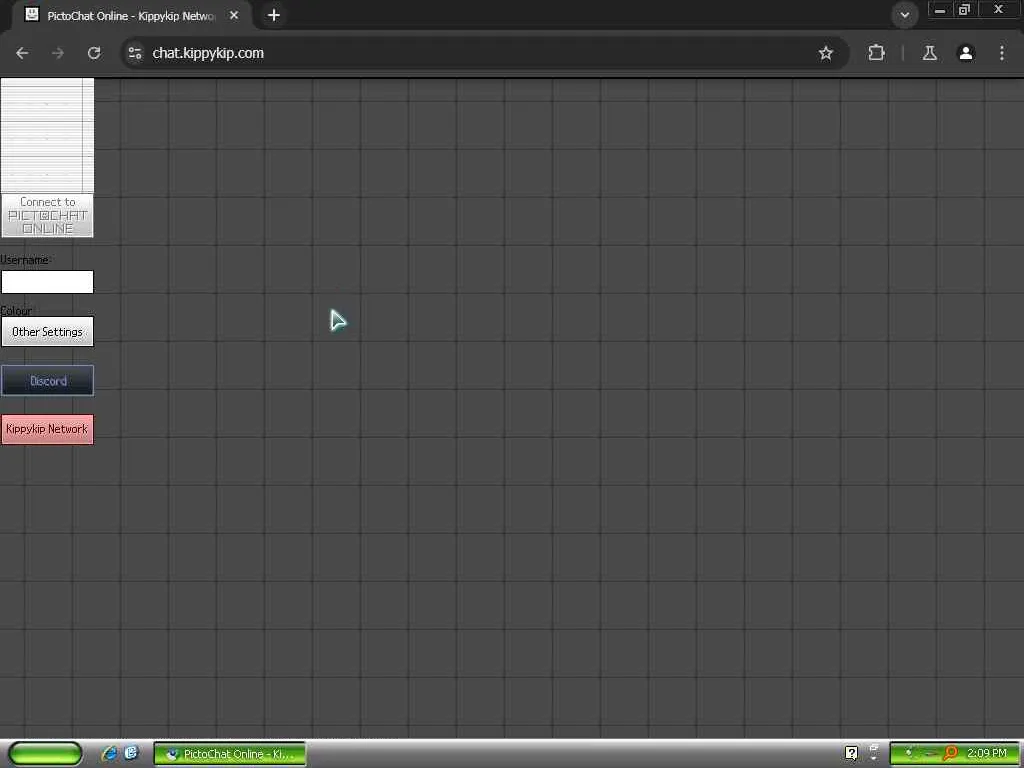Focus the Username input field
Screen dimensions: 1024x768
point(47,282)
